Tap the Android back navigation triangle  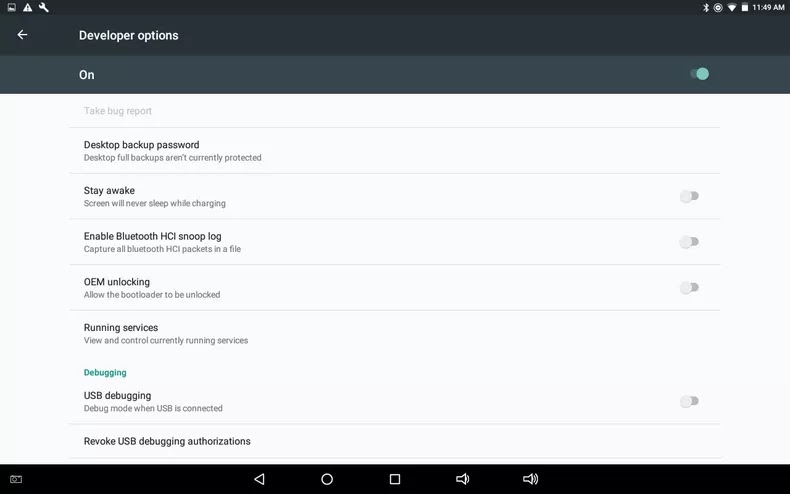point(259,479)
